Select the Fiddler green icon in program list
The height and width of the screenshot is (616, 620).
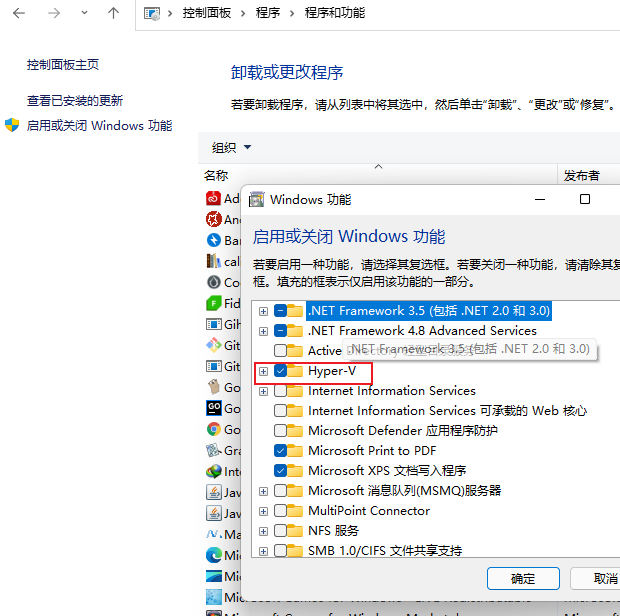pos(213,303)
